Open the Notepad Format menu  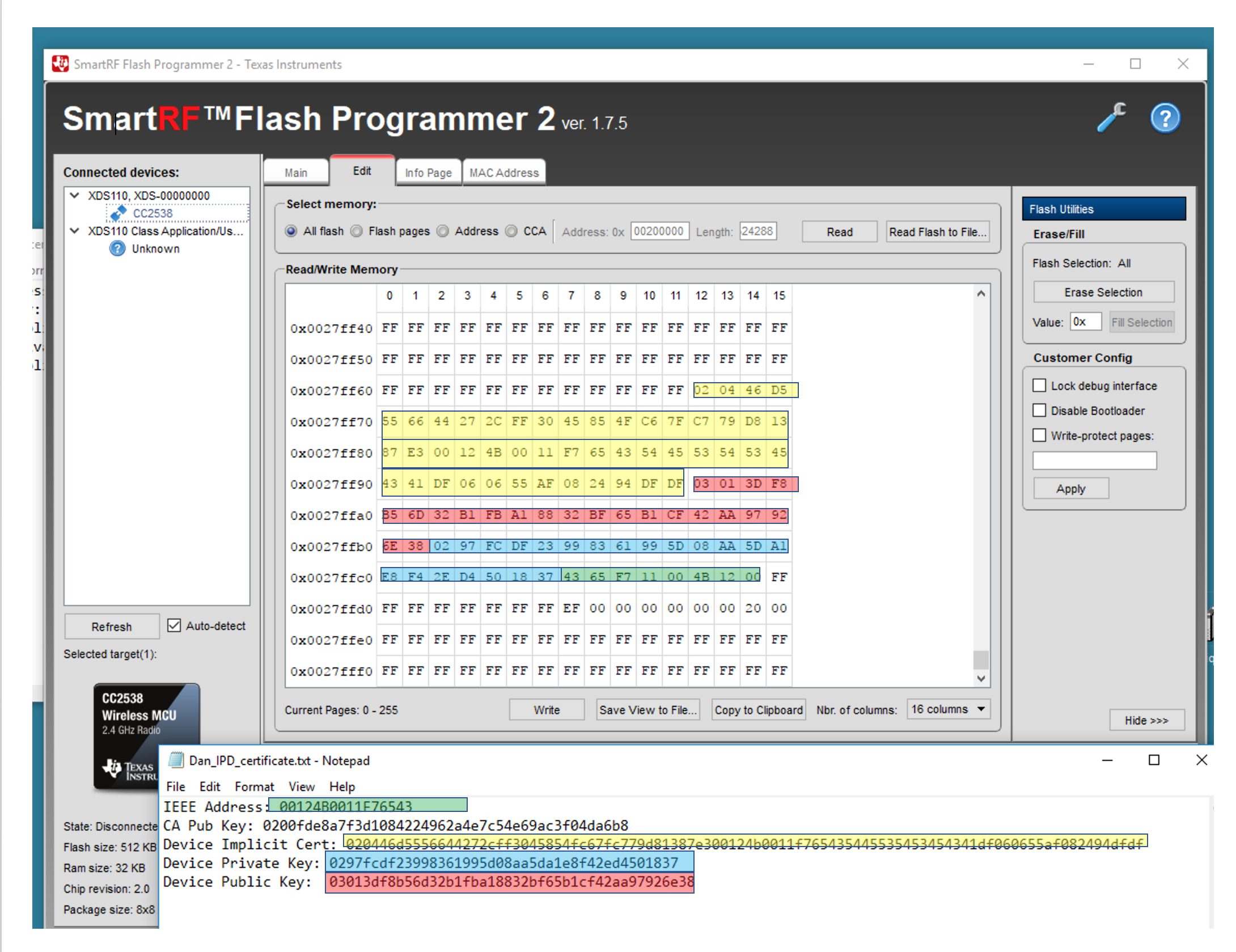point(253,786)
